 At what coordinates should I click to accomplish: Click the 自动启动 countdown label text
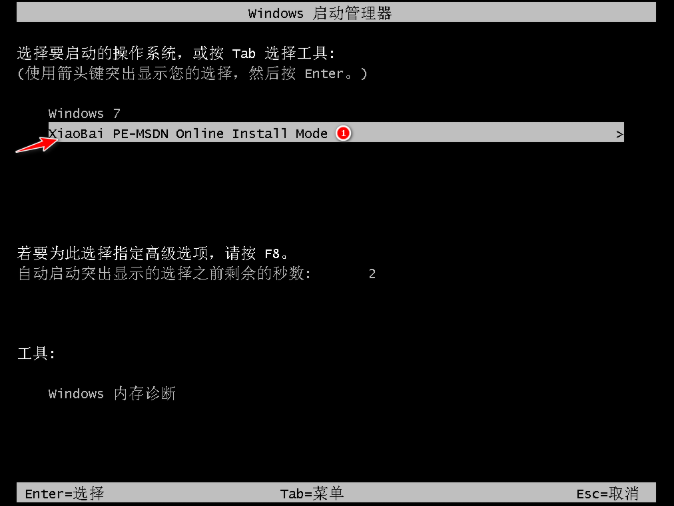[164, 273]
